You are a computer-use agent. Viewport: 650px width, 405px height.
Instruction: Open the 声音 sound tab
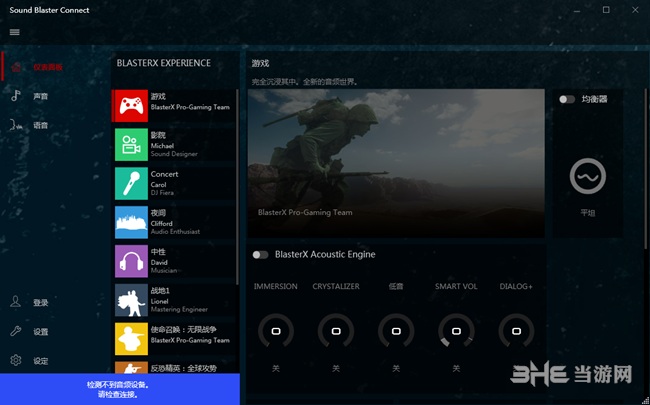(x=41, y=96)
